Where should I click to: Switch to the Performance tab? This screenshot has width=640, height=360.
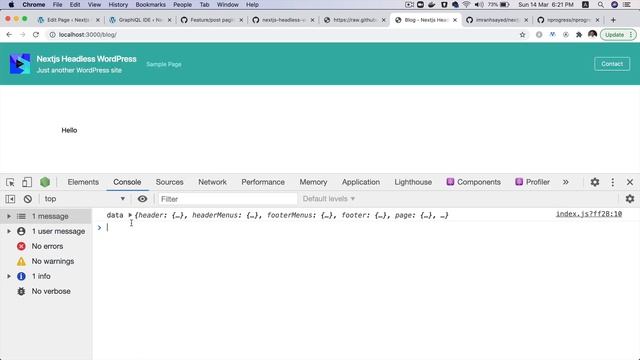(263, 182)
